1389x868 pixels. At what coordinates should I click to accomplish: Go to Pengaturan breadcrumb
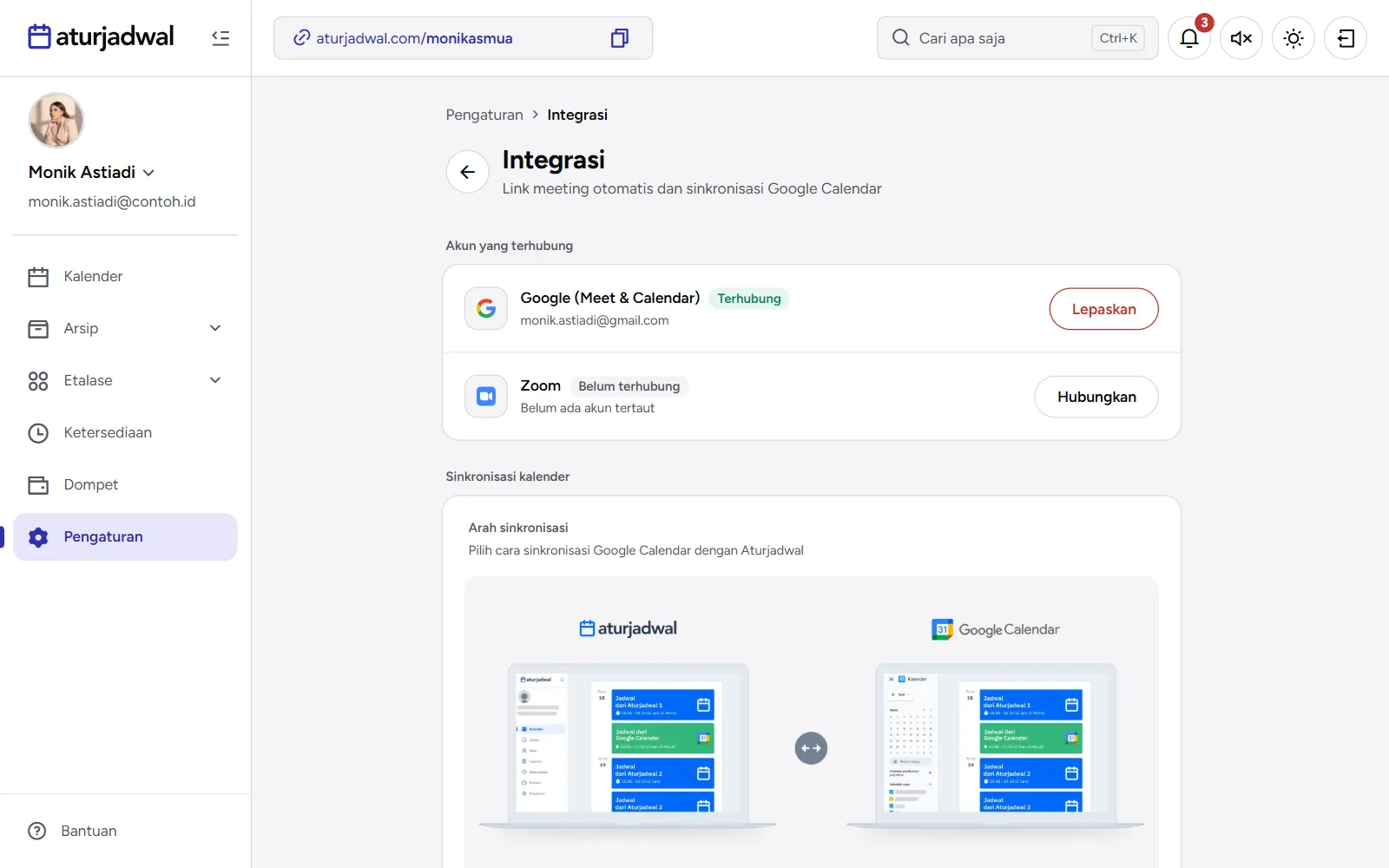484,115
